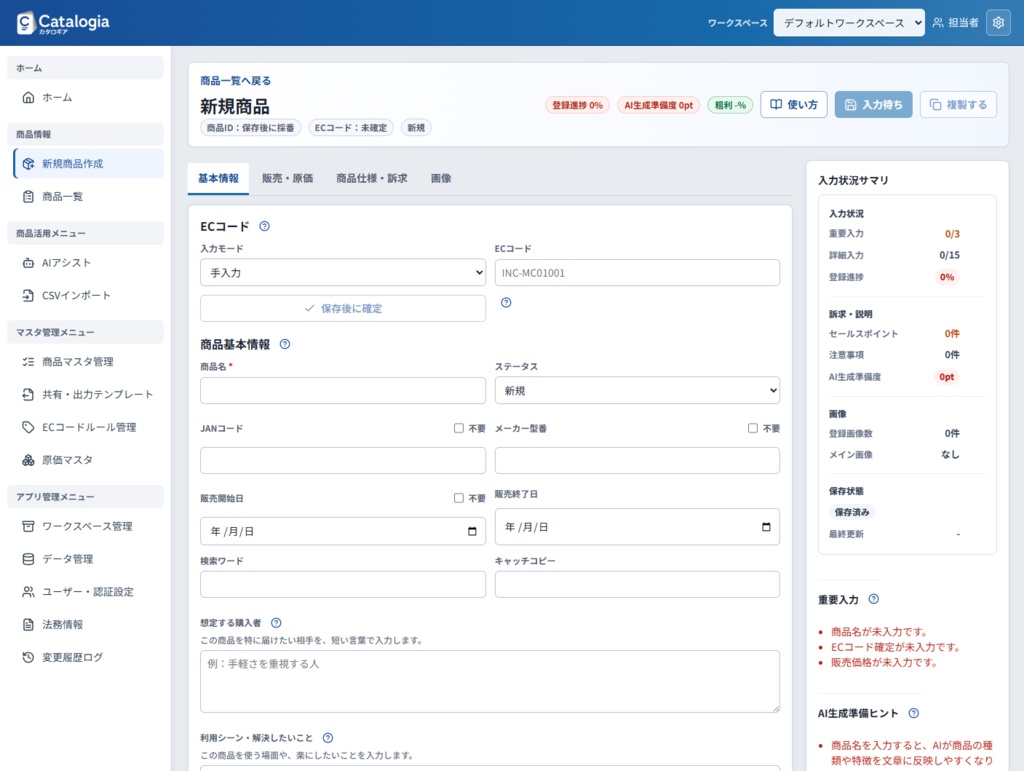1024x771 pixels.
Task: Check the JANコード 不要 checkbox
Action: pyautogui.click(x=458, y=428)
